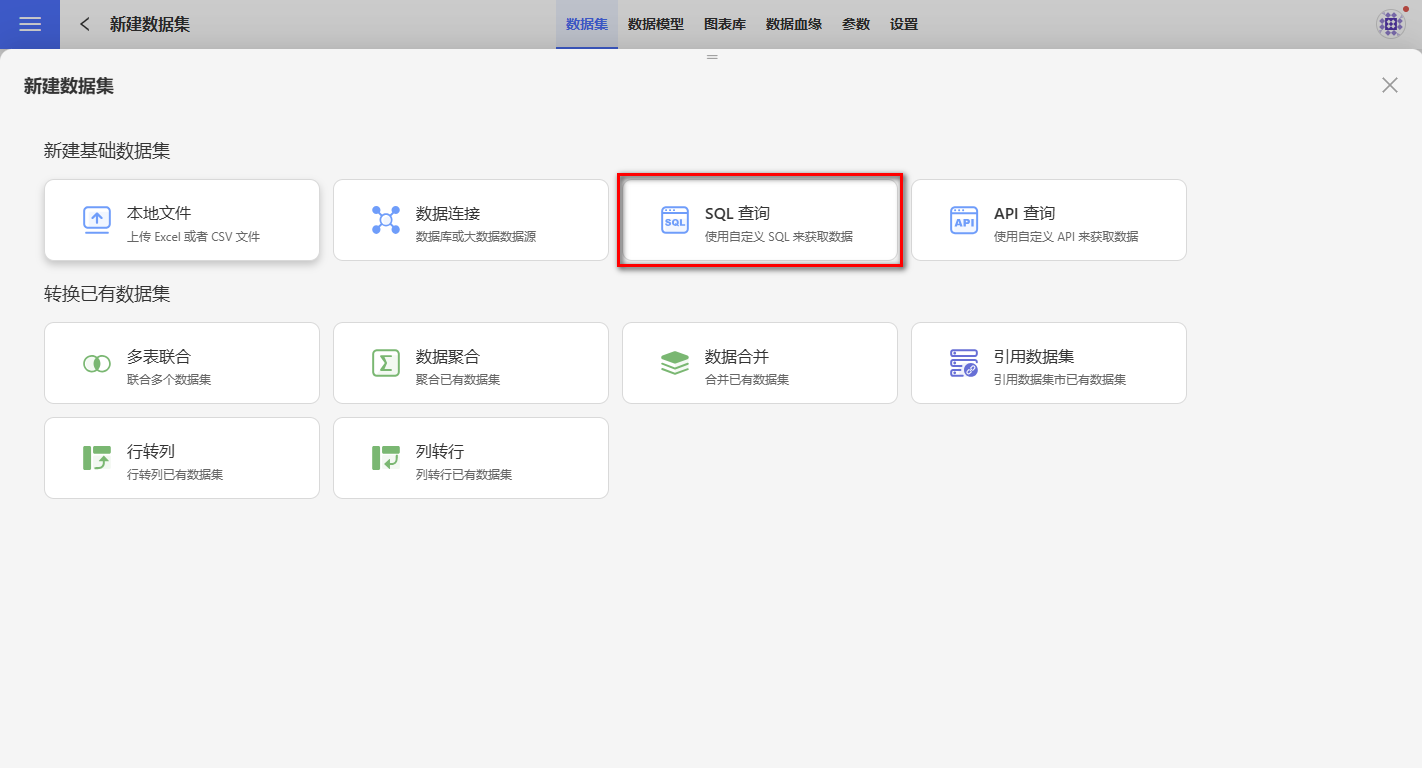Open the user avatar profile
The image size is (1422, 768).
1391,24
